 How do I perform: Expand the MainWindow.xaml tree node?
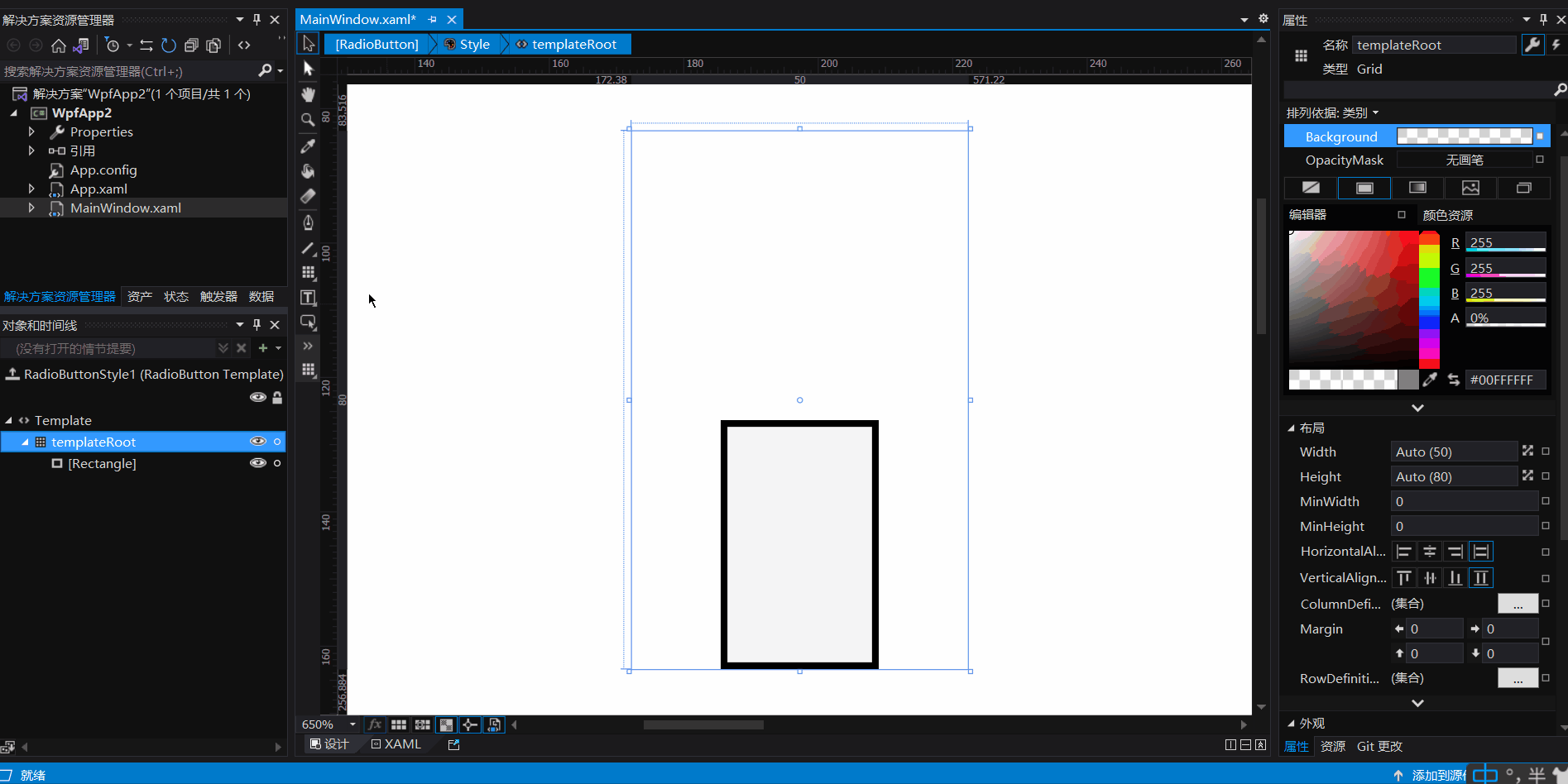31,208
